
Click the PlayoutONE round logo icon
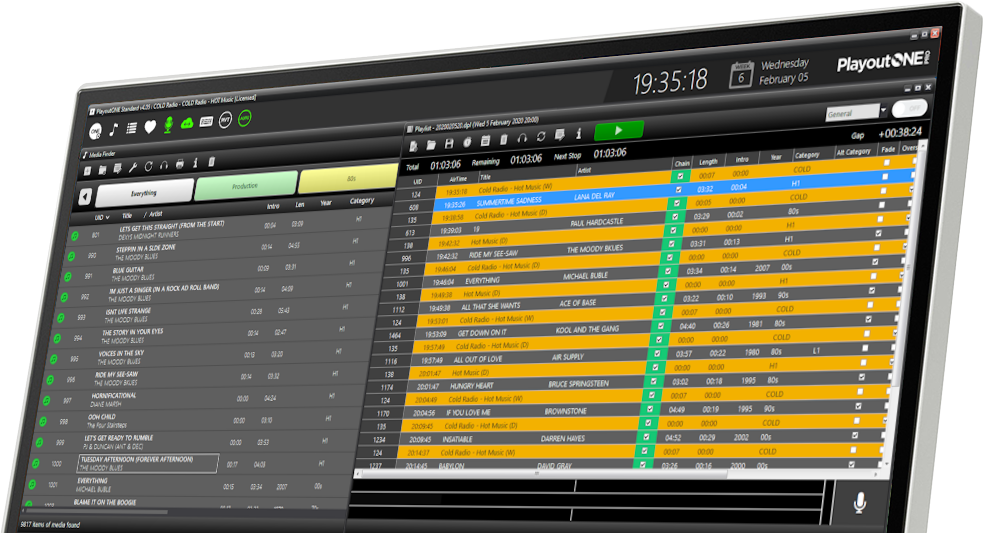pos(95,132)
